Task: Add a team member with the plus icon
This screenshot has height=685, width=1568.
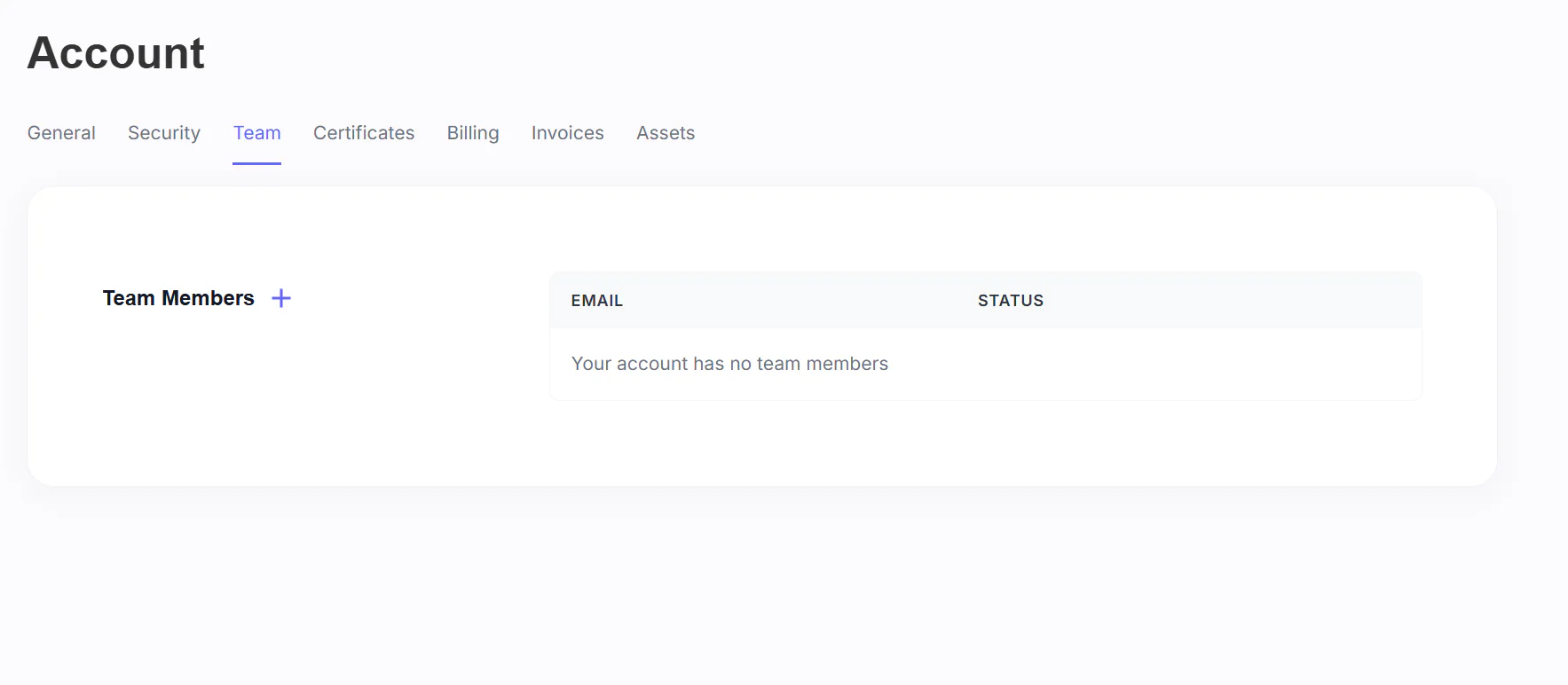Action: [x=281, y=298]
